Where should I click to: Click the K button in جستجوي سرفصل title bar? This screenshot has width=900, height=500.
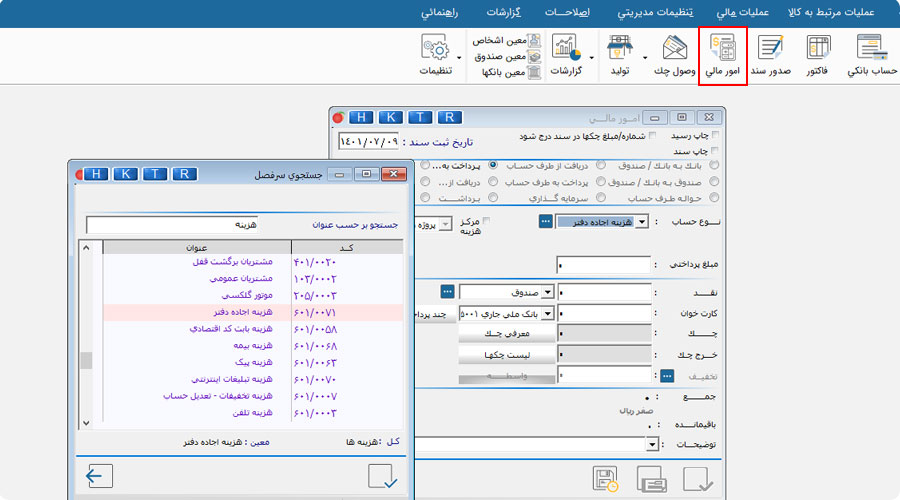(x=125, y=174)
